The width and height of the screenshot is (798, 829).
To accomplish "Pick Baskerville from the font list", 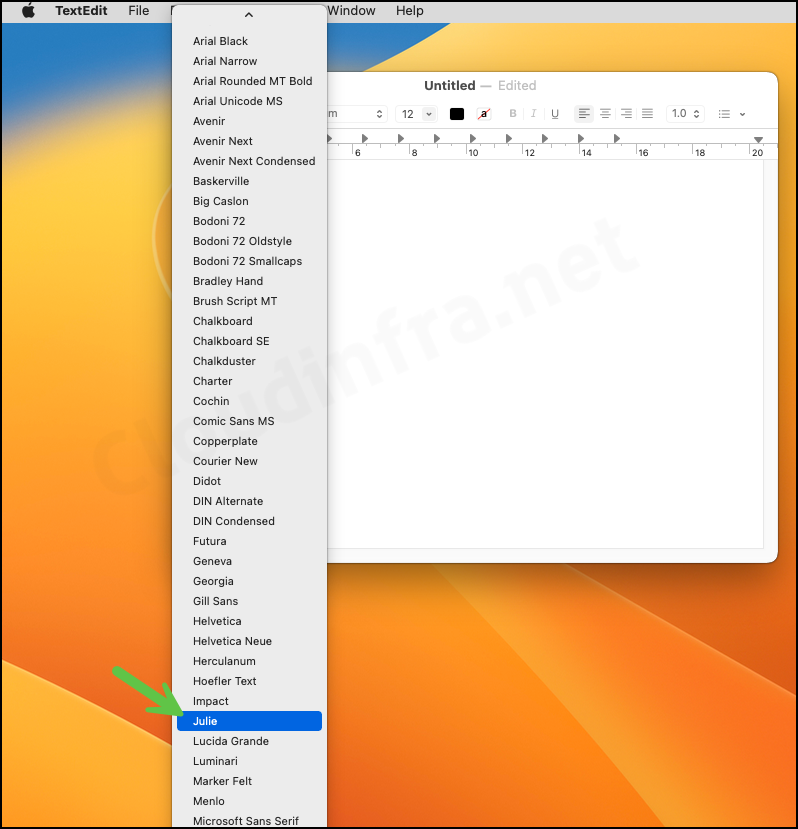I will [249, 181].
